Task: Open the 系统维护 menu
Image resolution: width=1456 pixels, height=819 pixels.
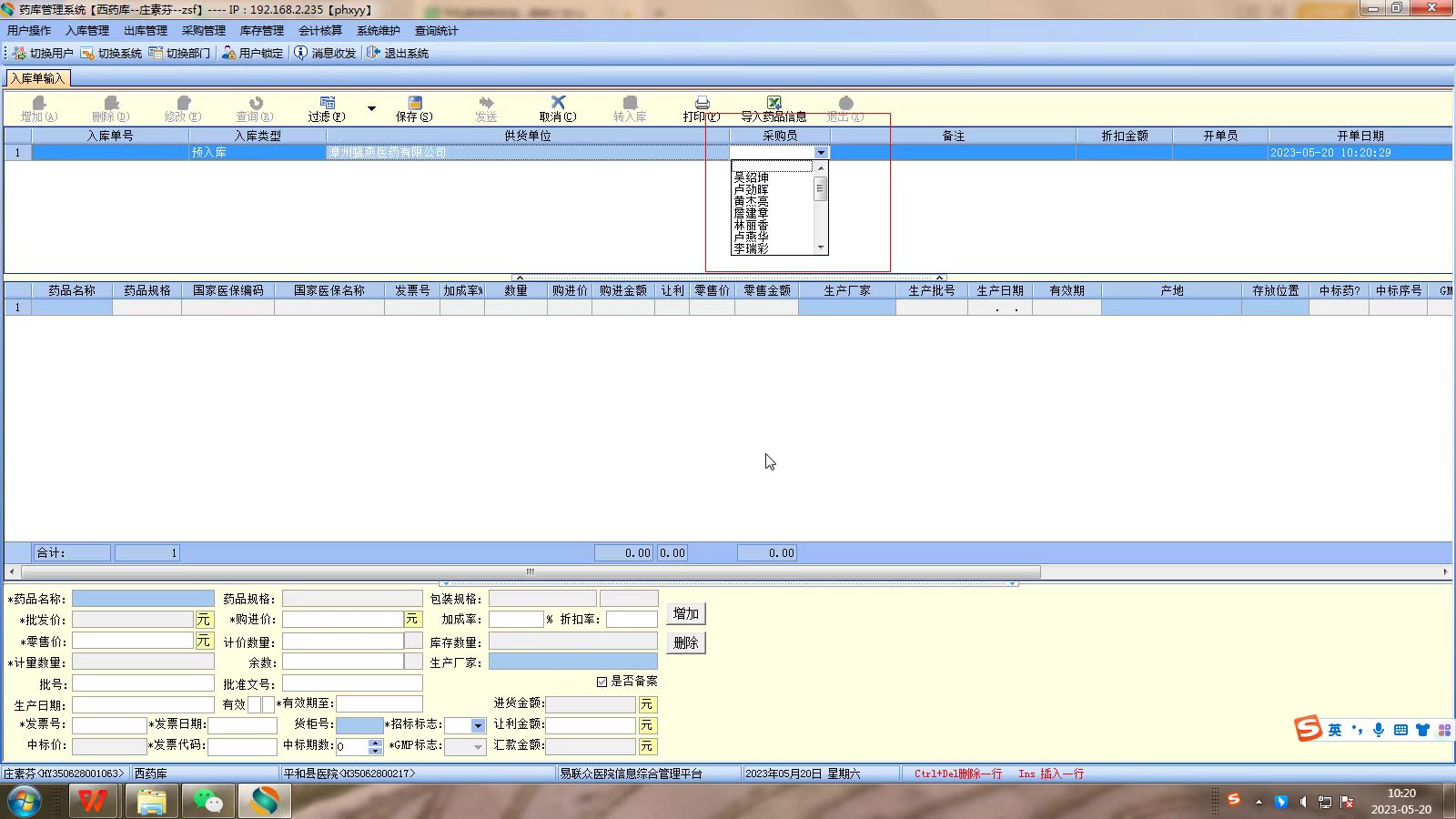Action: coord(379,31)
